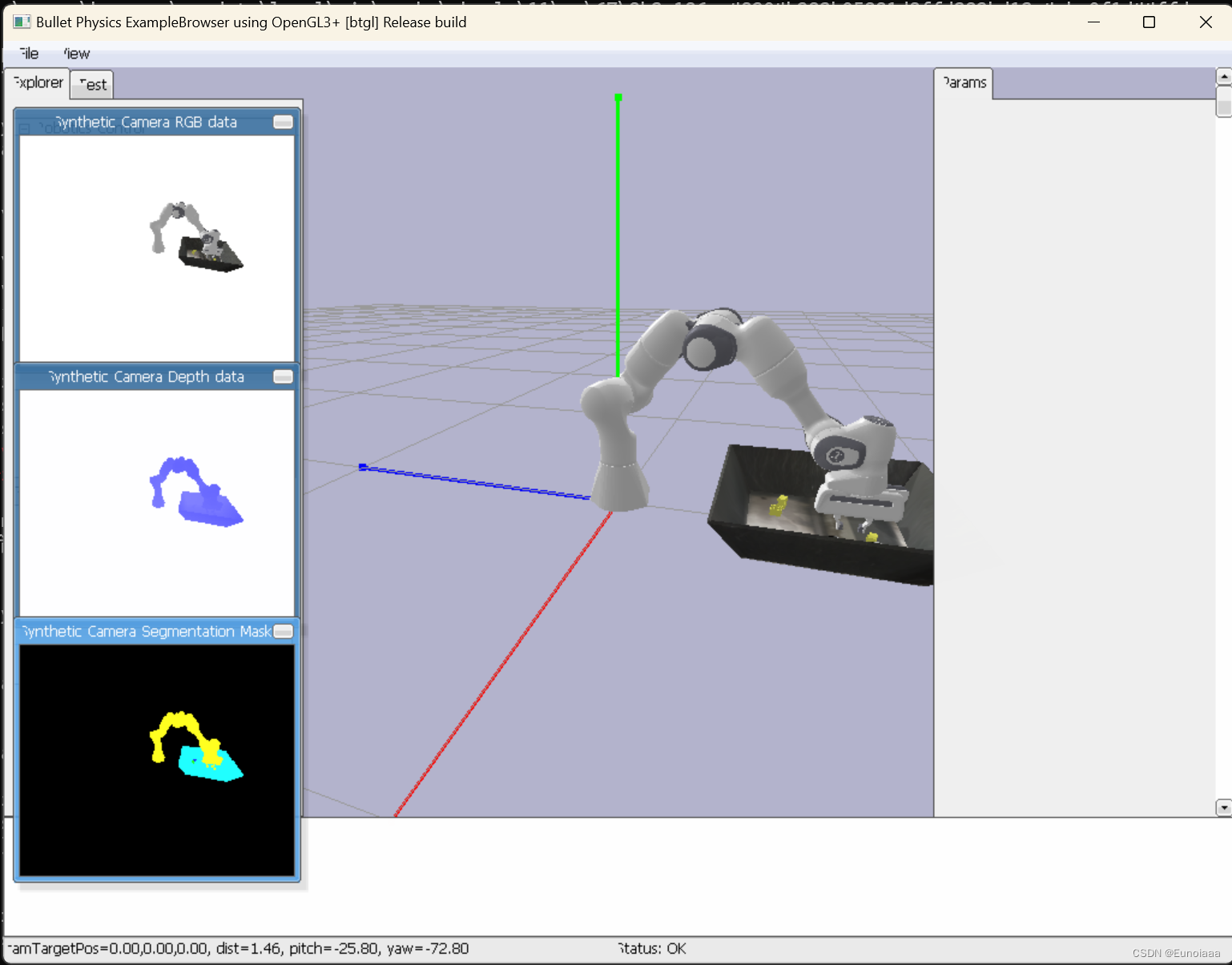Switch to the Test tab
Viewport: 1232px width, 965px height.
(x=92, y=85)
